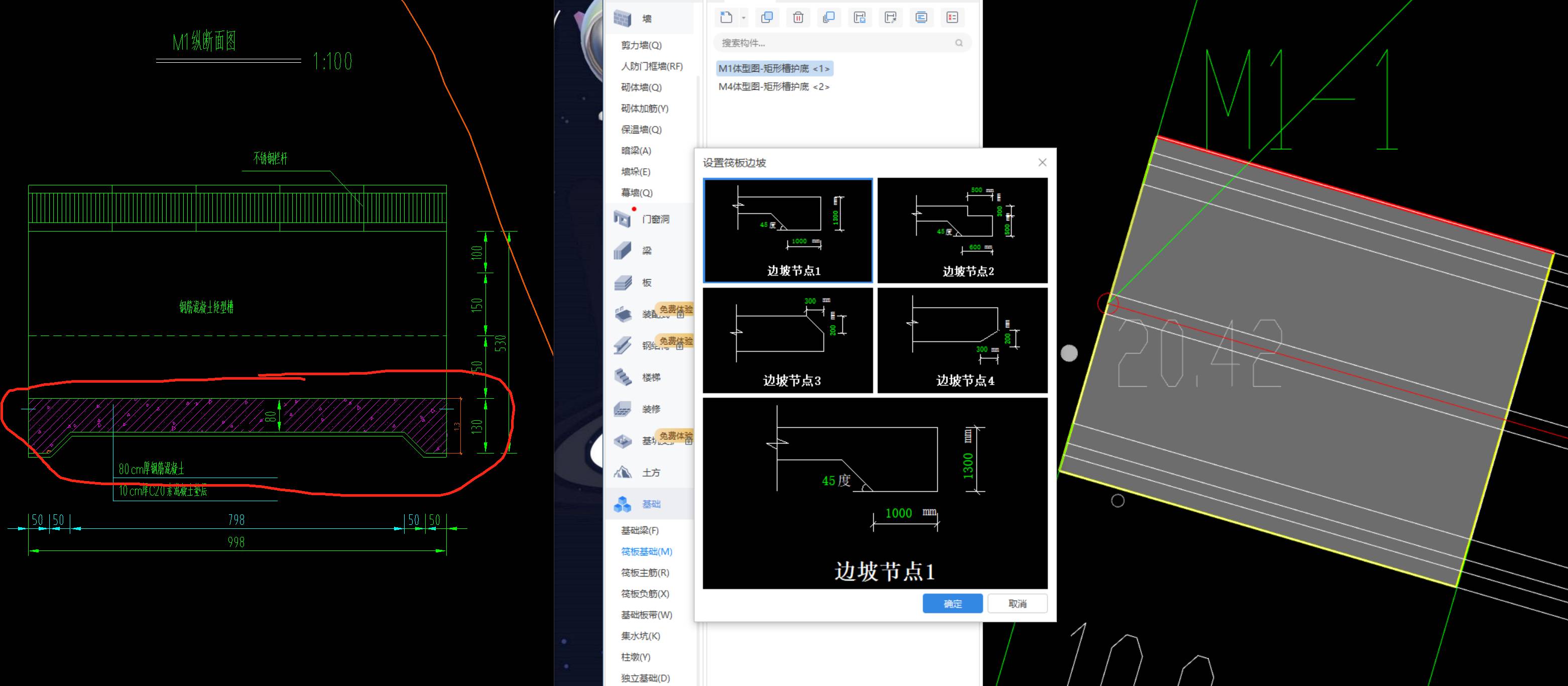
Task: Click the 梁 beam icon
Action: coord(622,250)
